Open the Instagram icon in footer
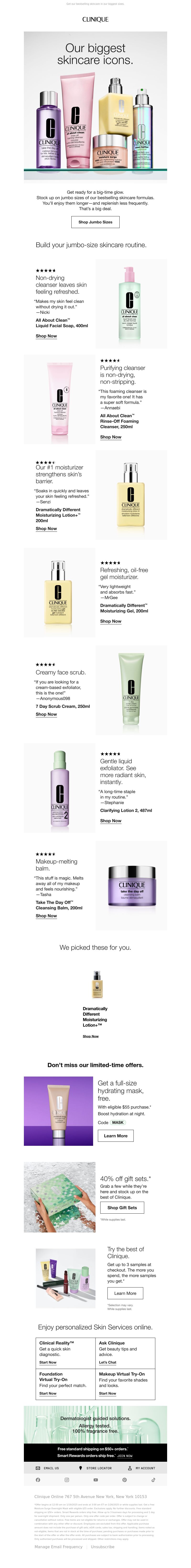Viewport: 191px width, 1568px height. 67,1480
